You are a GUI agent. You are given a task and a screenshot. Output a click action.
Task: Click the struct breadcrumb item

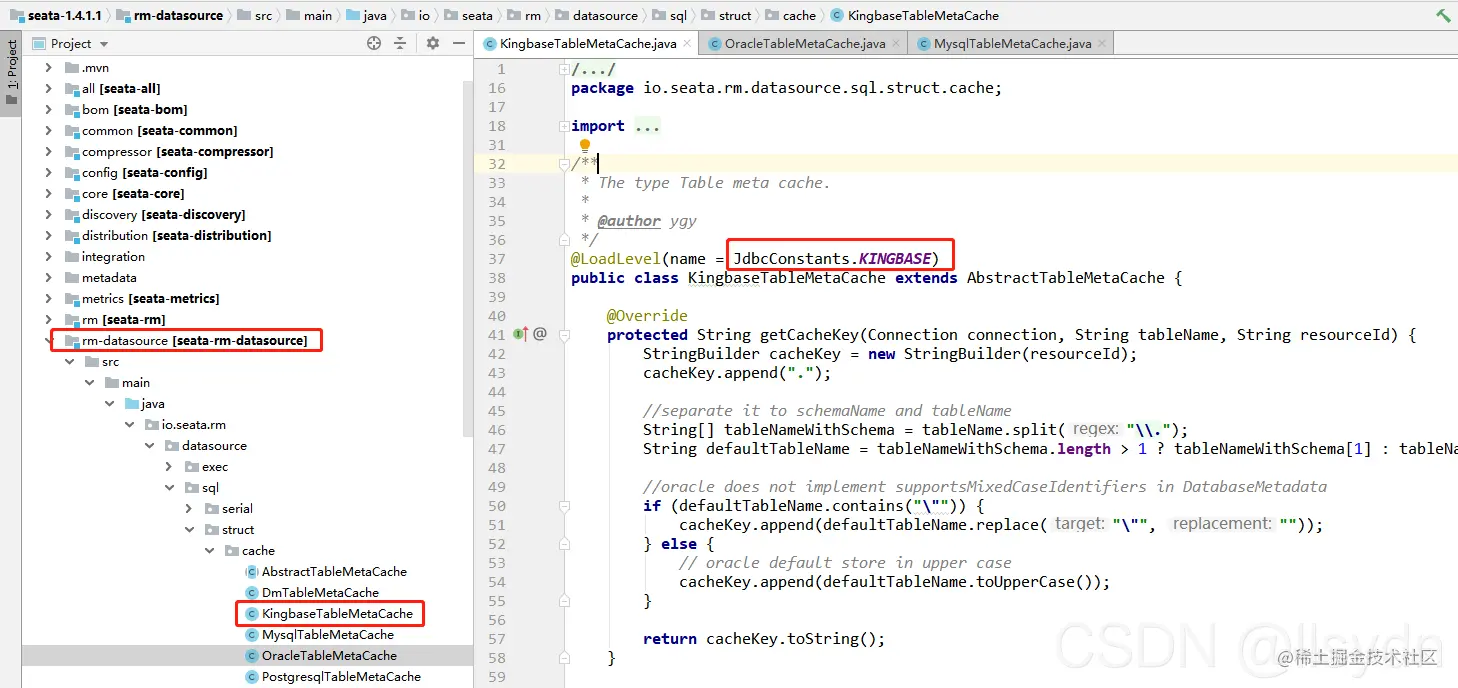[726, 15]
